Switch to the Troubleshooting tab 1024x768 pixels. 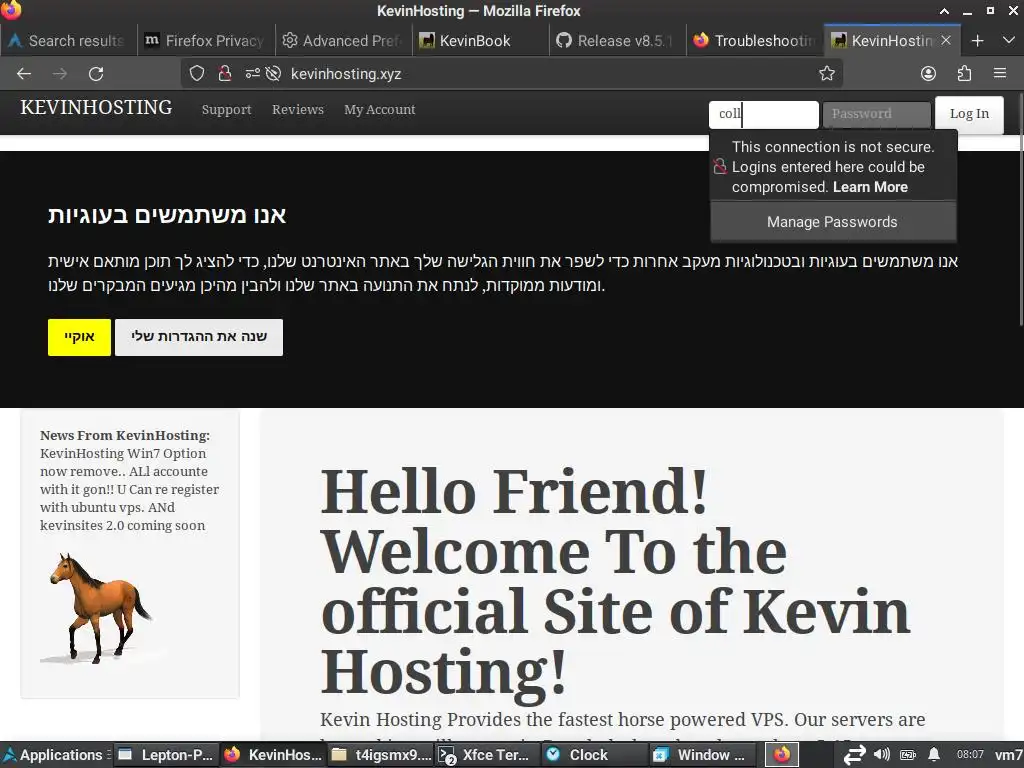(754, 41)
